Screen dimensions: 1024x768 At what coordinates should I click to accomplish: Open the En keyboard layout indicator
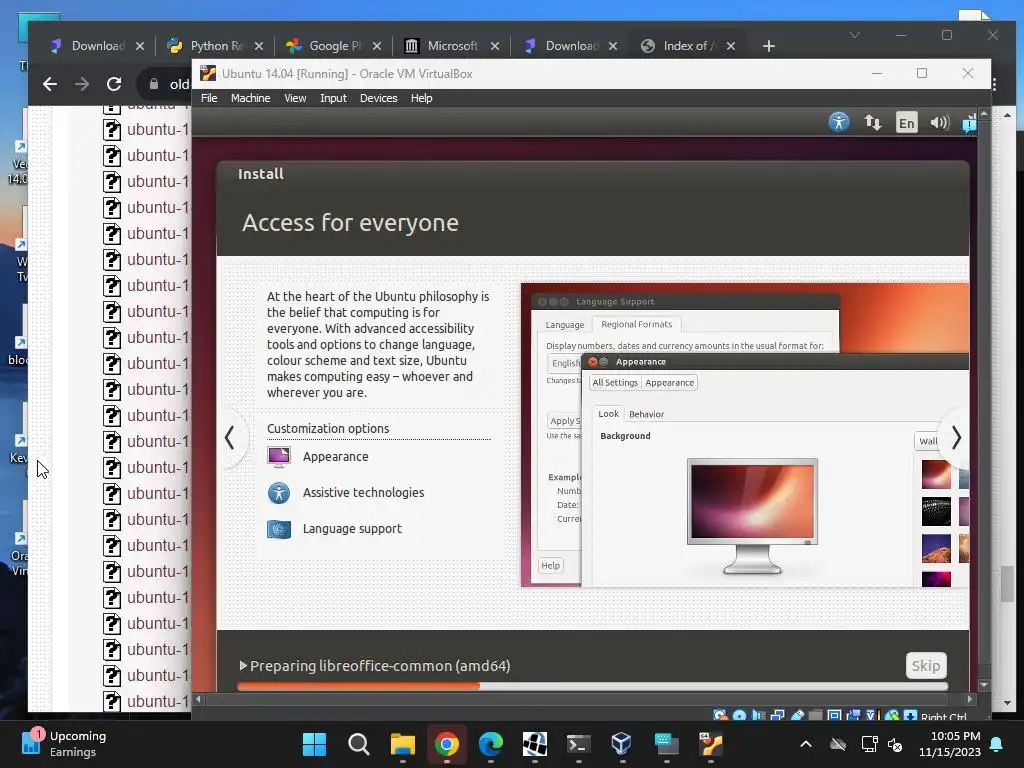pyautogui.click(x=906, y=123)
